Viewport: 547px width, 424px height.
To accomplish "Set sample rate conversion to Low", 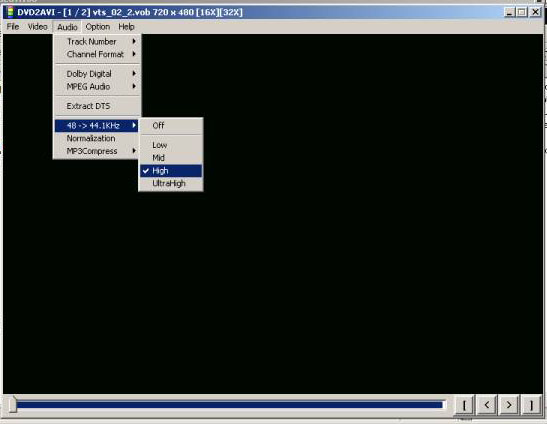I will pos(171,145).
